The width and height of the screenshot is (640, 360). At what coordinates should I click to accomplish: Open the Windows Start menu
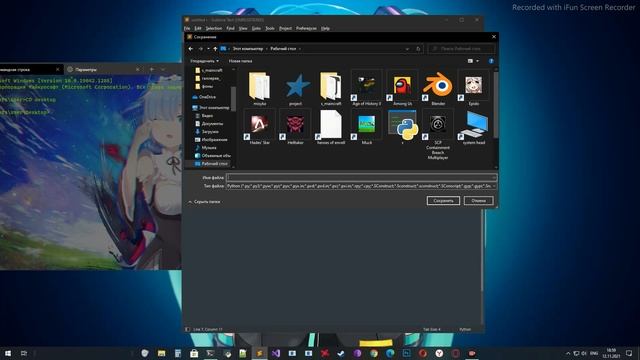pos(8,353)
